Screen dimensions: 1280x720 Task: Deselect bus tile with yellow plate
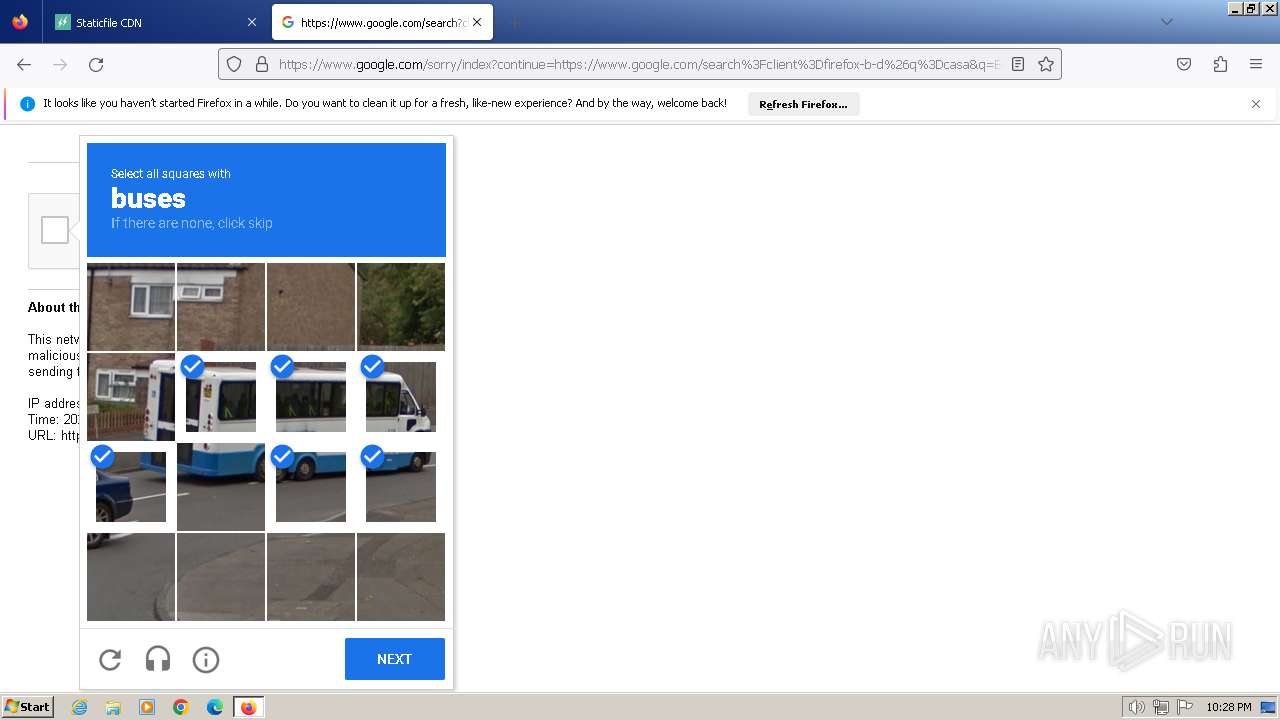tap(221, 397)
